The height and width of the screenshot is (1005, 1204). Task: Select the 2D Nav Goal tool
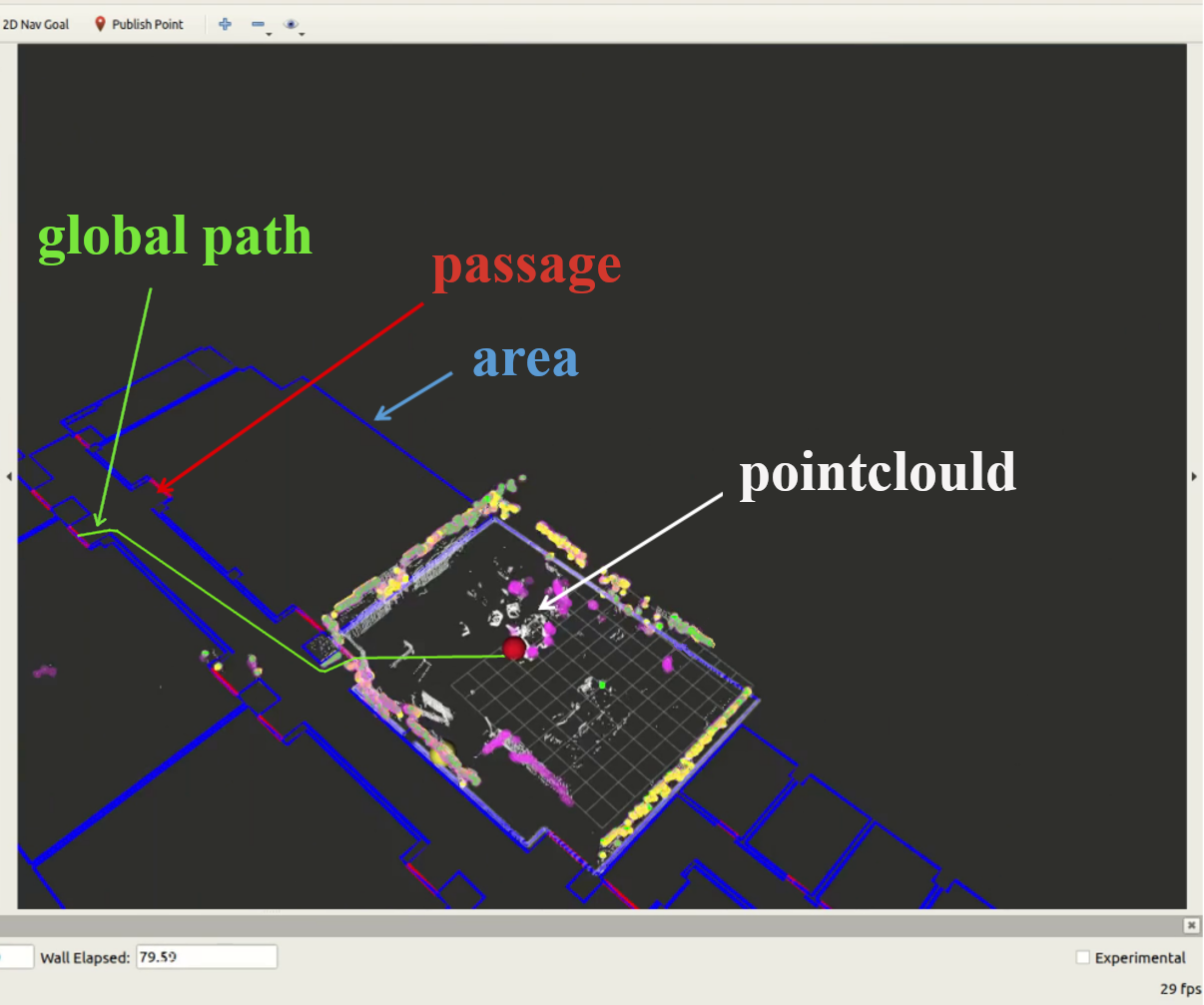[x=36, y=24]
